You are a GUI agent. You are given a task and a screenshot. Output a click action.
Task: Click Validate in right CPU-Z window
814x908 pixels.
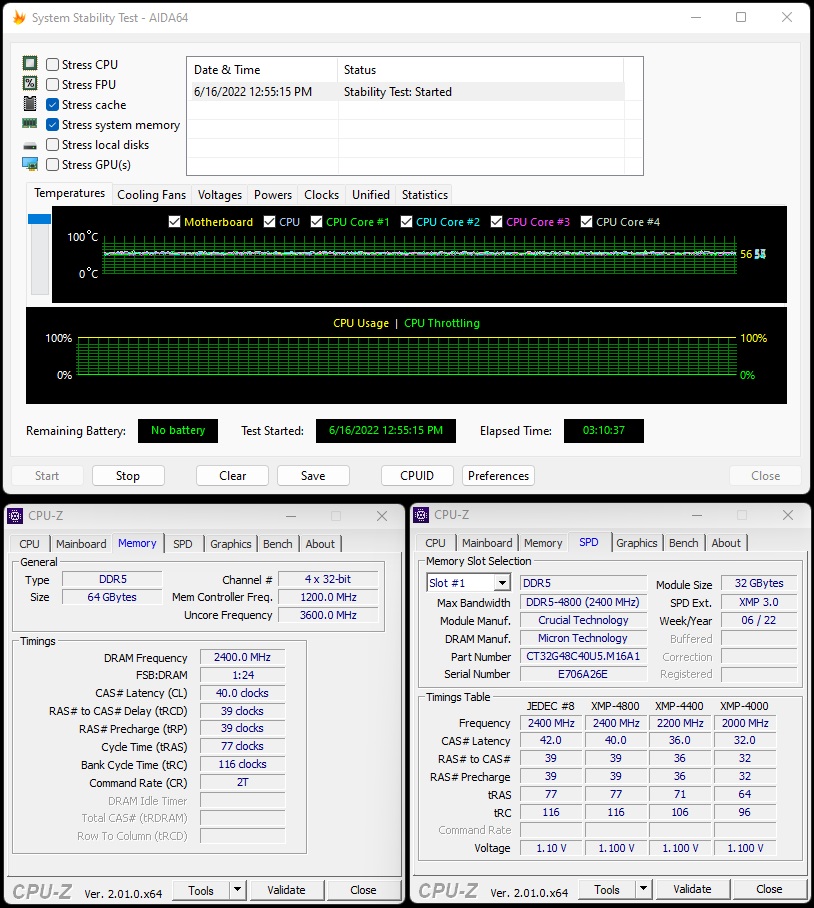692,889
